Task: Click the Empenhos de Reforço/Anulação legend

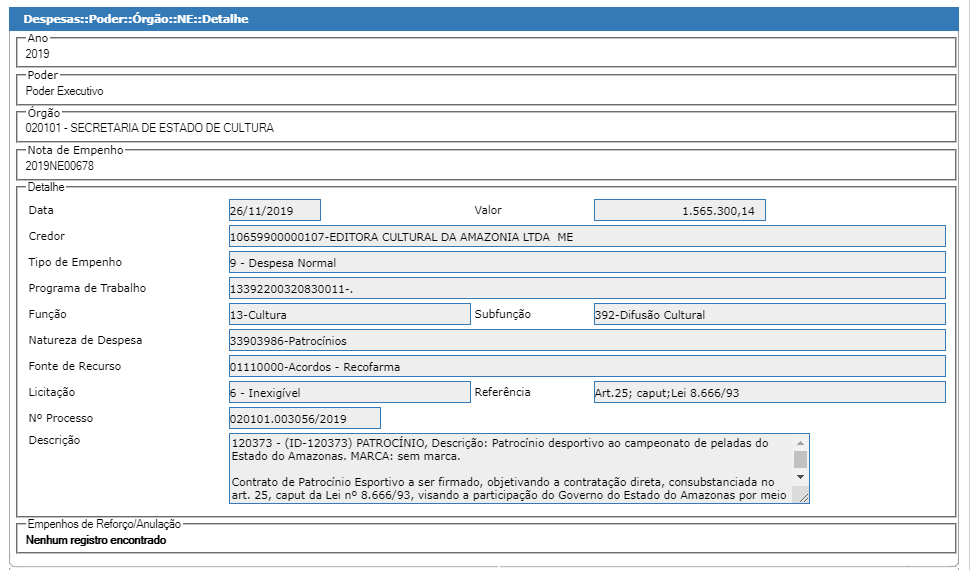Action: click(x=104, y=524)
